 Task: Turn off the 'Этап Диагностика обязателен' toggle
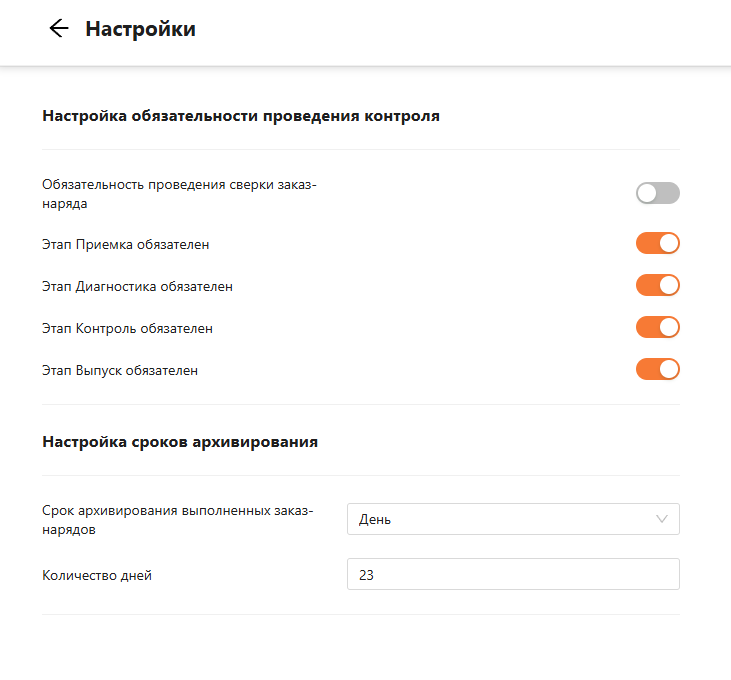[657, 285]
